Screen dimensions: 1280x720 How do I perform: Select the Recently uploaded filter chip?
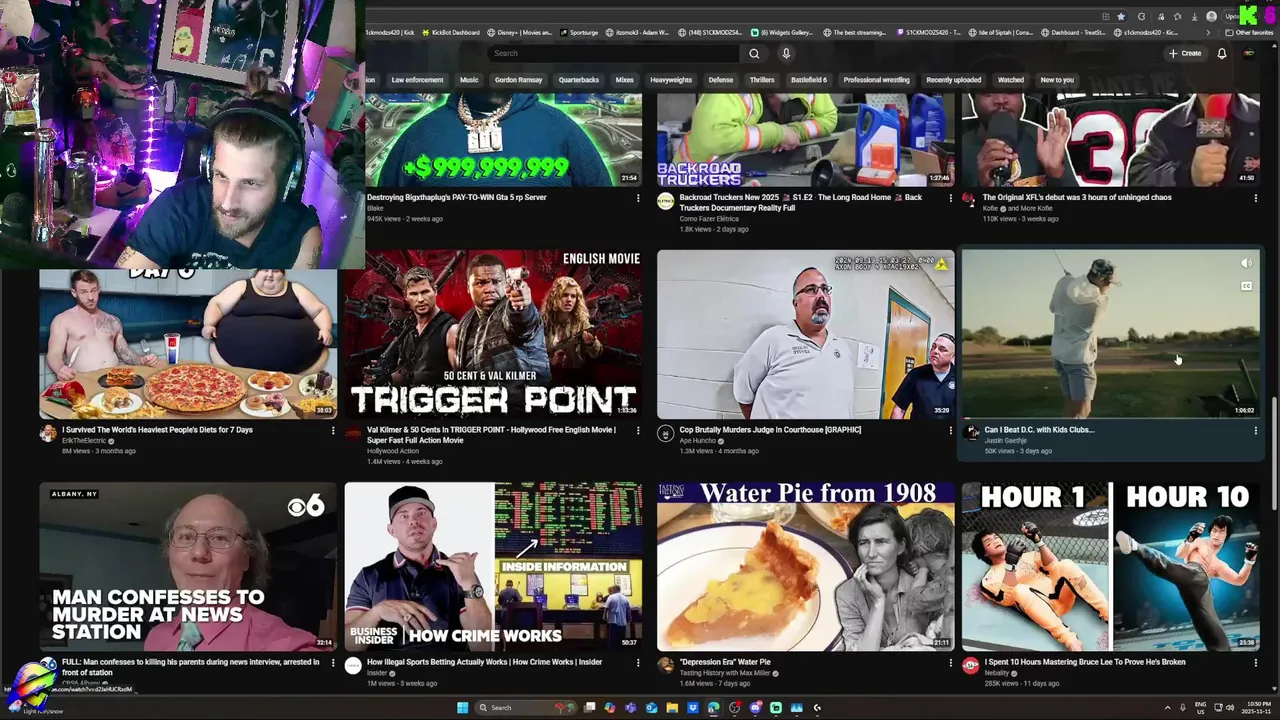tap(953, 80)
